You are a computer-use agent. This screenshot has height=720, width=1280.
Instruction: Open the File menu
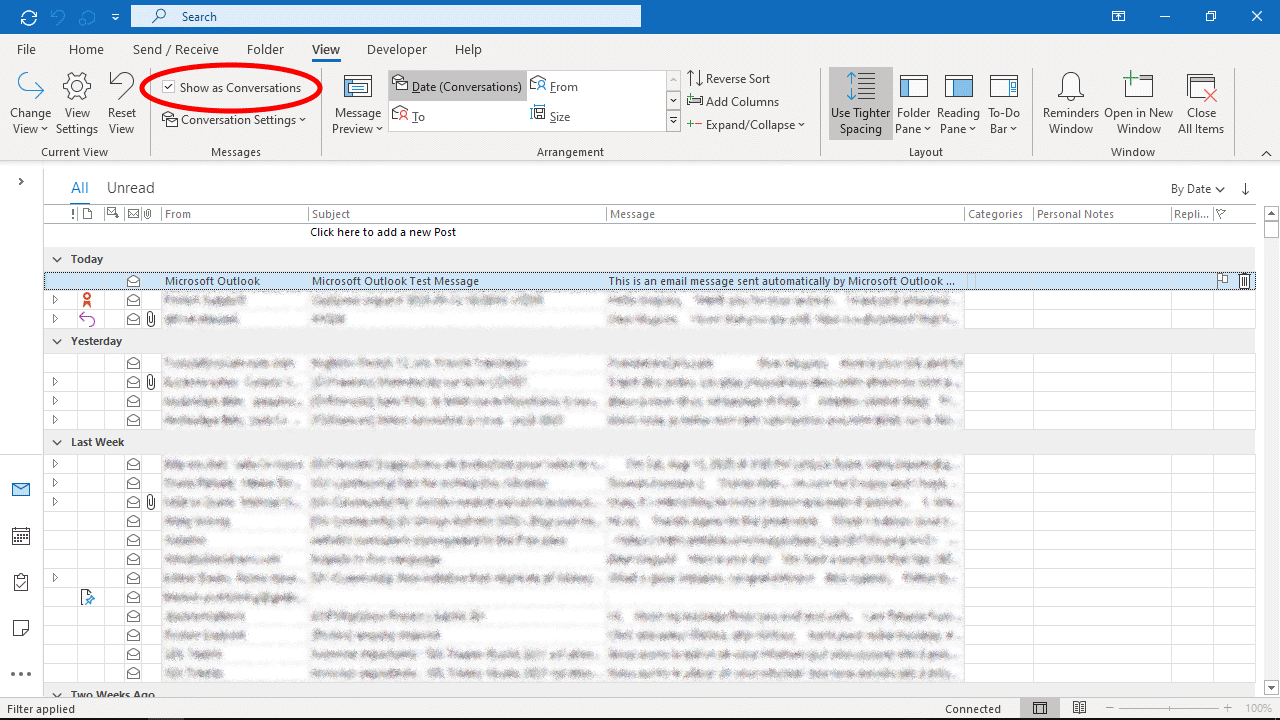(x=26, y=49)
